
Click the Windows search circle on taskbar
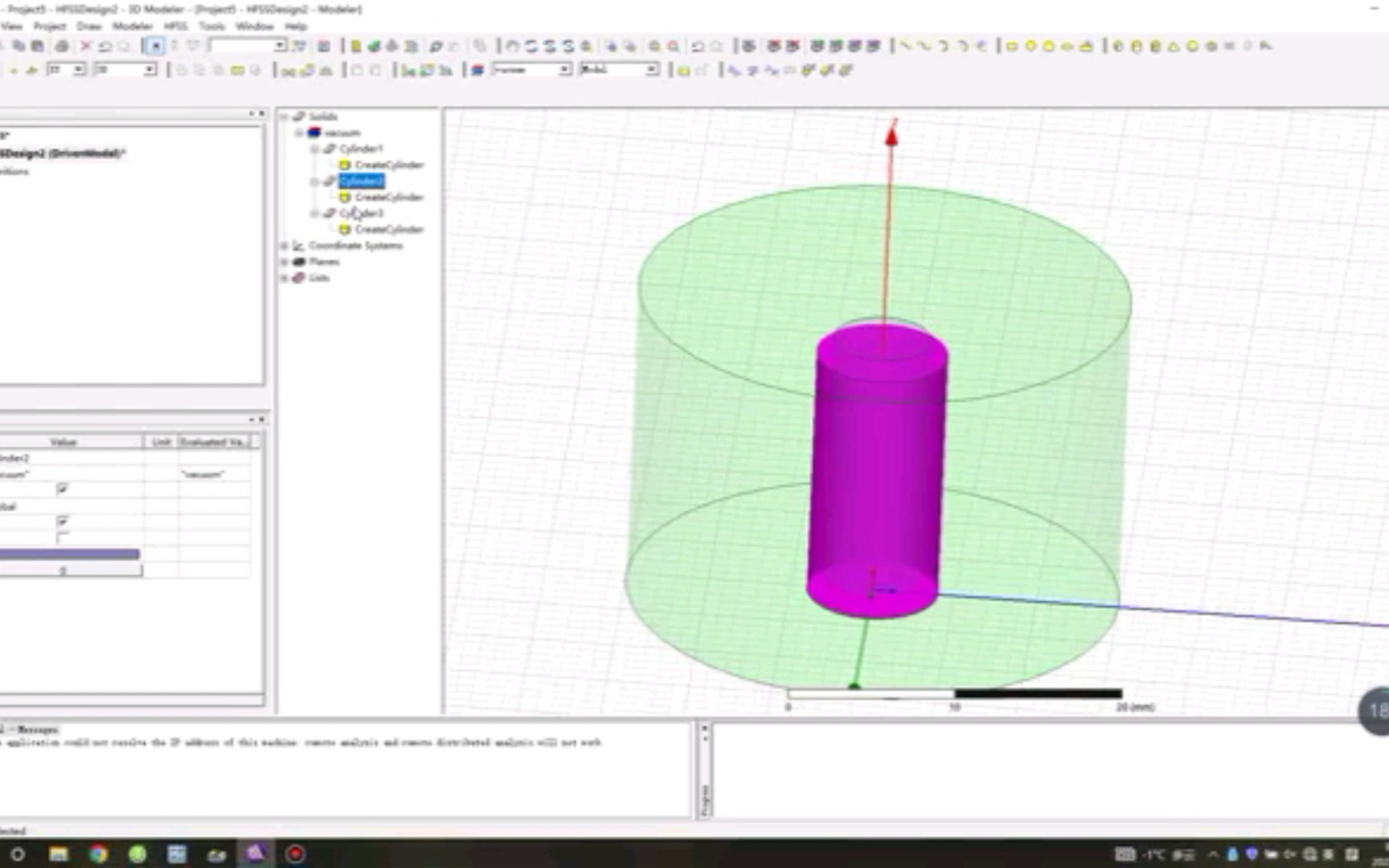tap(17, 854)
